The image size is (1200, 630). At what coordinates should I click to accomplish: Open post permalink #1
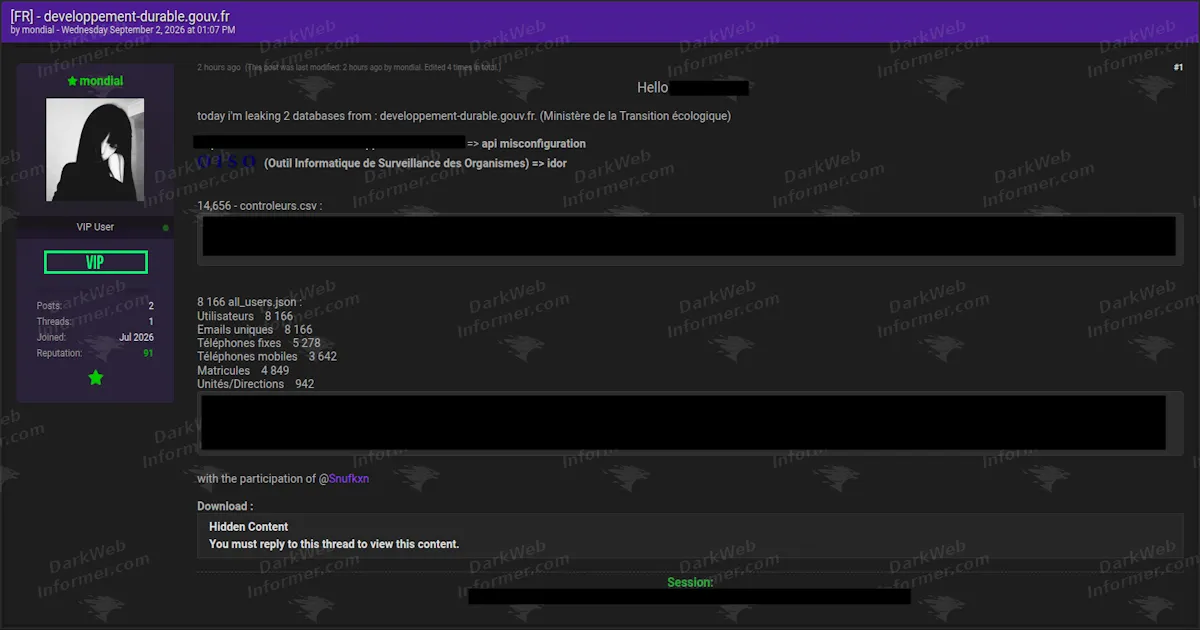point(1178,67)
